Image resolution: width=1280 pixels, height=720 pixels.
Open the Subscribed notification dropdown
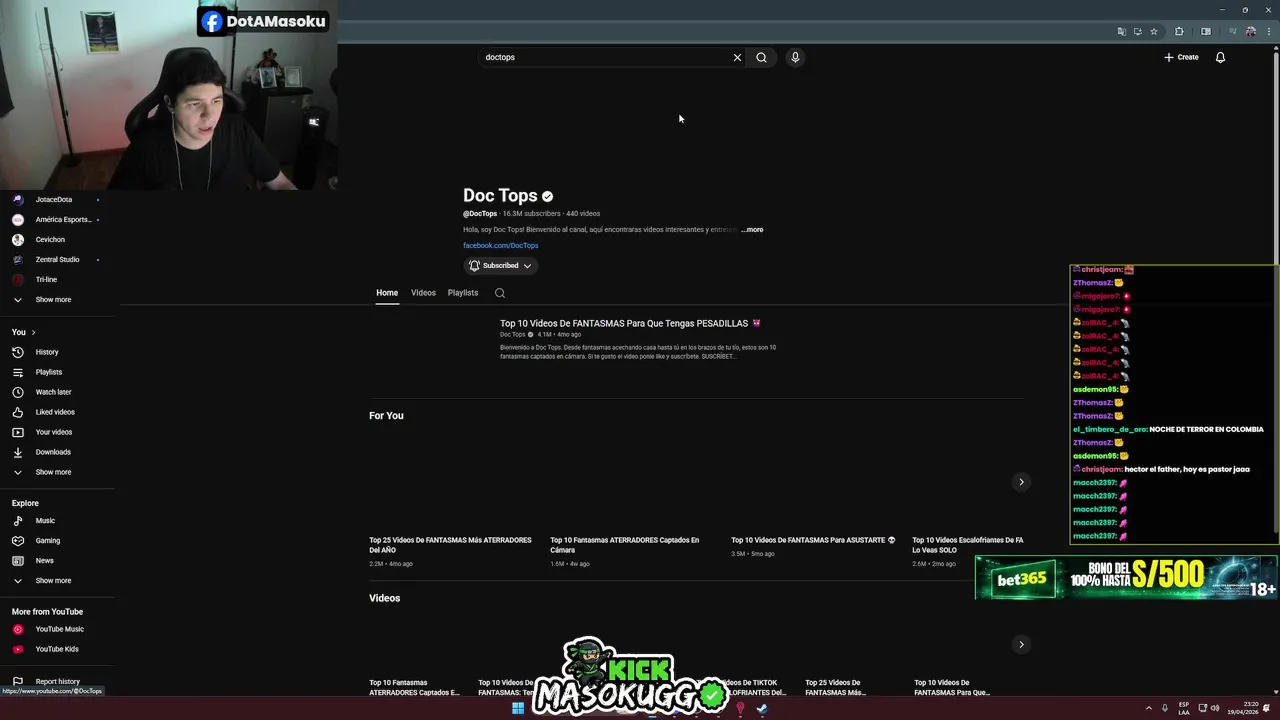501,265
